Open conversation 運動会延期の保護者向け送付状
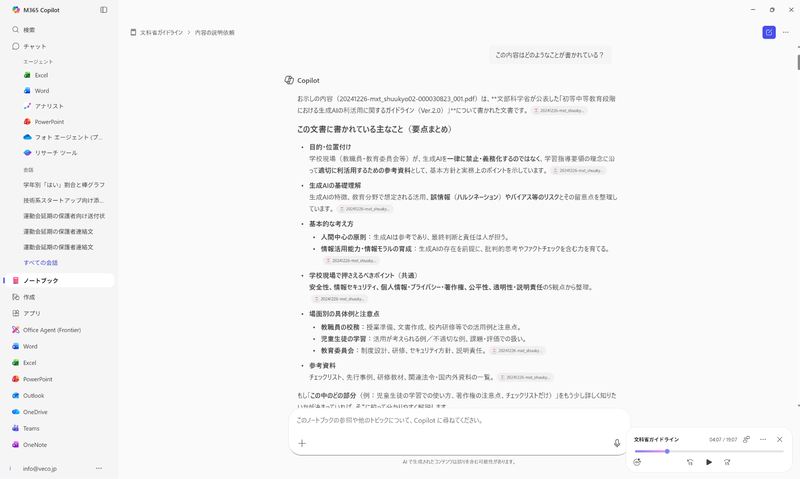Screen dimensions: 800x479 pyautogui.click(x=65, y=216)
